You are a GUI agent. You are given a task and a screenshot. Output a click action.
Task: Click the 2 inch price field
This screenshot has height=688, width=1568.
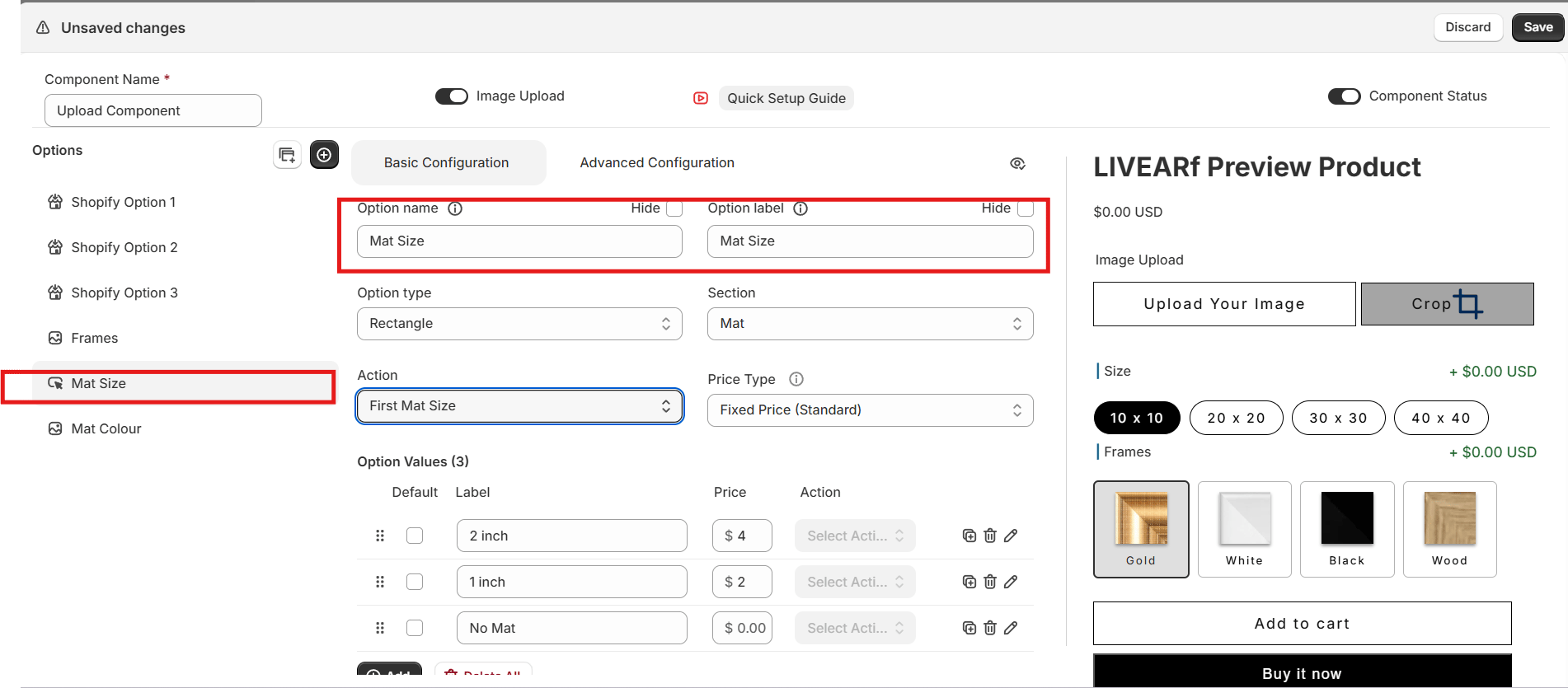(x=742, y=536)
